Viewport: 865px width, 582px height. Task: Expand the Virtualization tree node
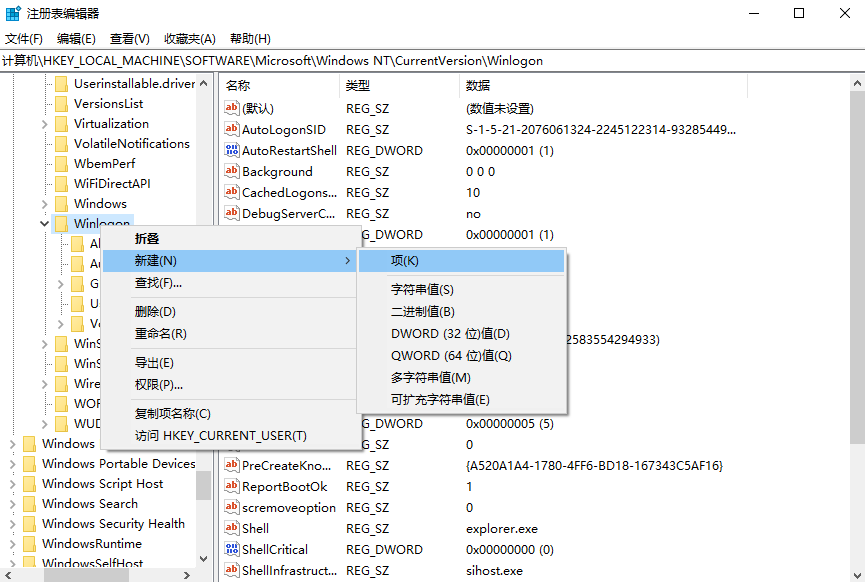click(x=44, y=124)
